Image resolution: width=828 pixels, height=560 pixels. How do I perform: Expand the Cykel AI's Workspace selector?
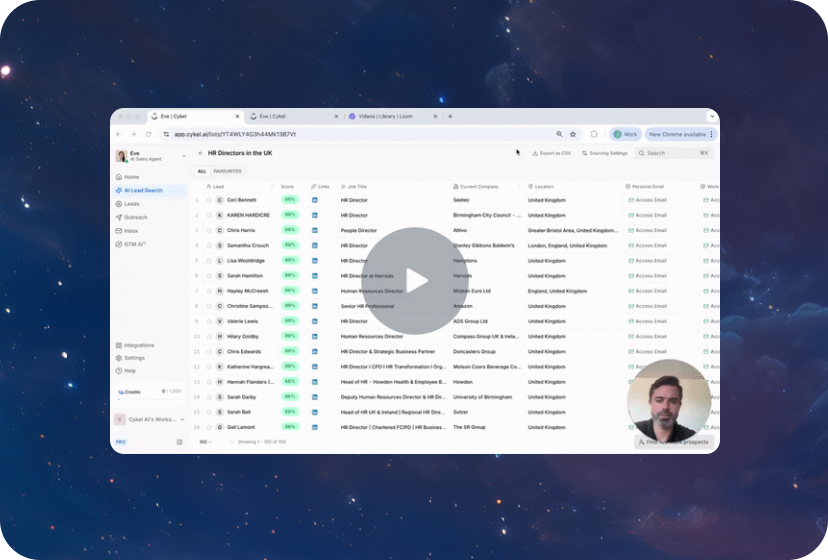pos(182,419)
